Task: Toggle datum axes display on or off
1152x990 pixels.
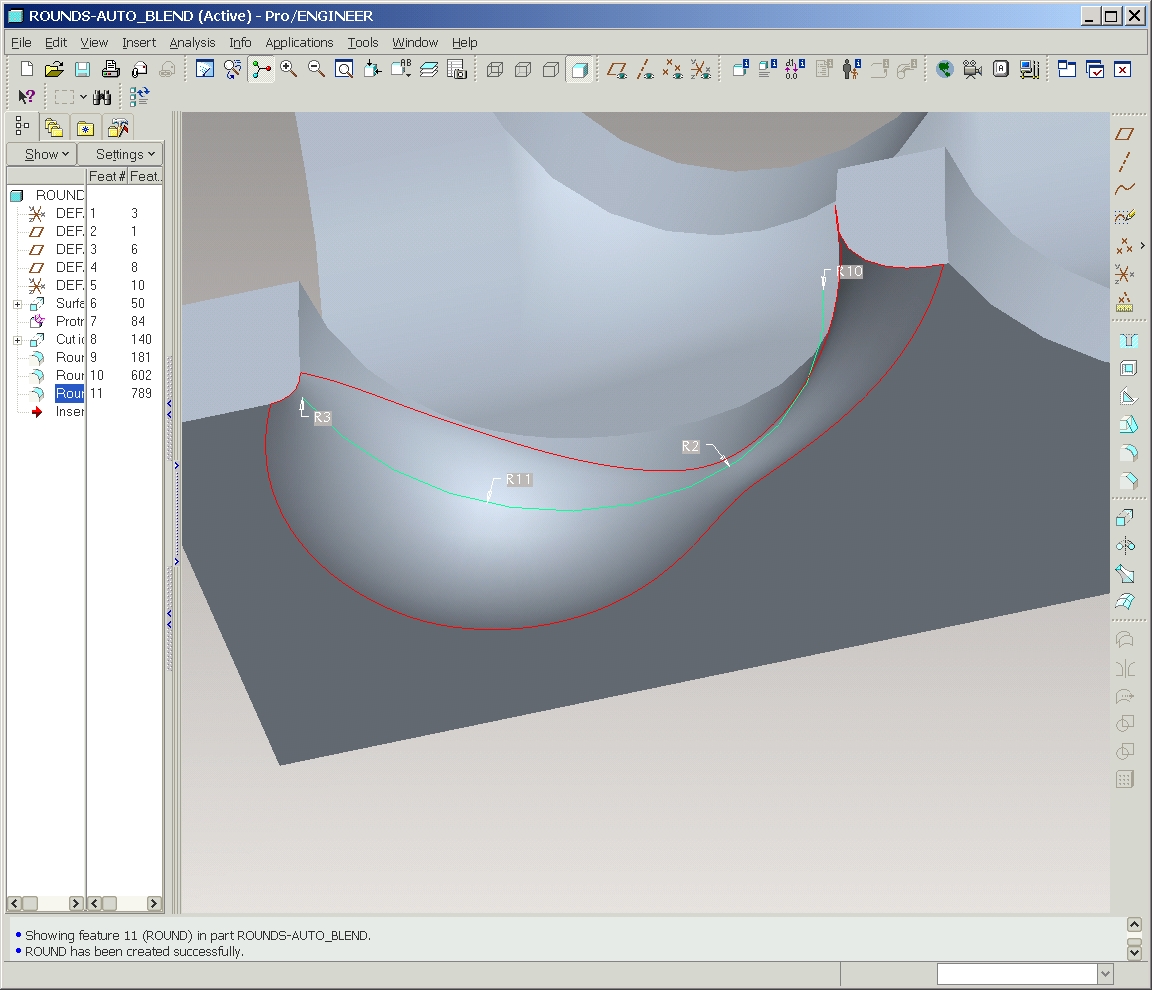Action: point(646,69)
